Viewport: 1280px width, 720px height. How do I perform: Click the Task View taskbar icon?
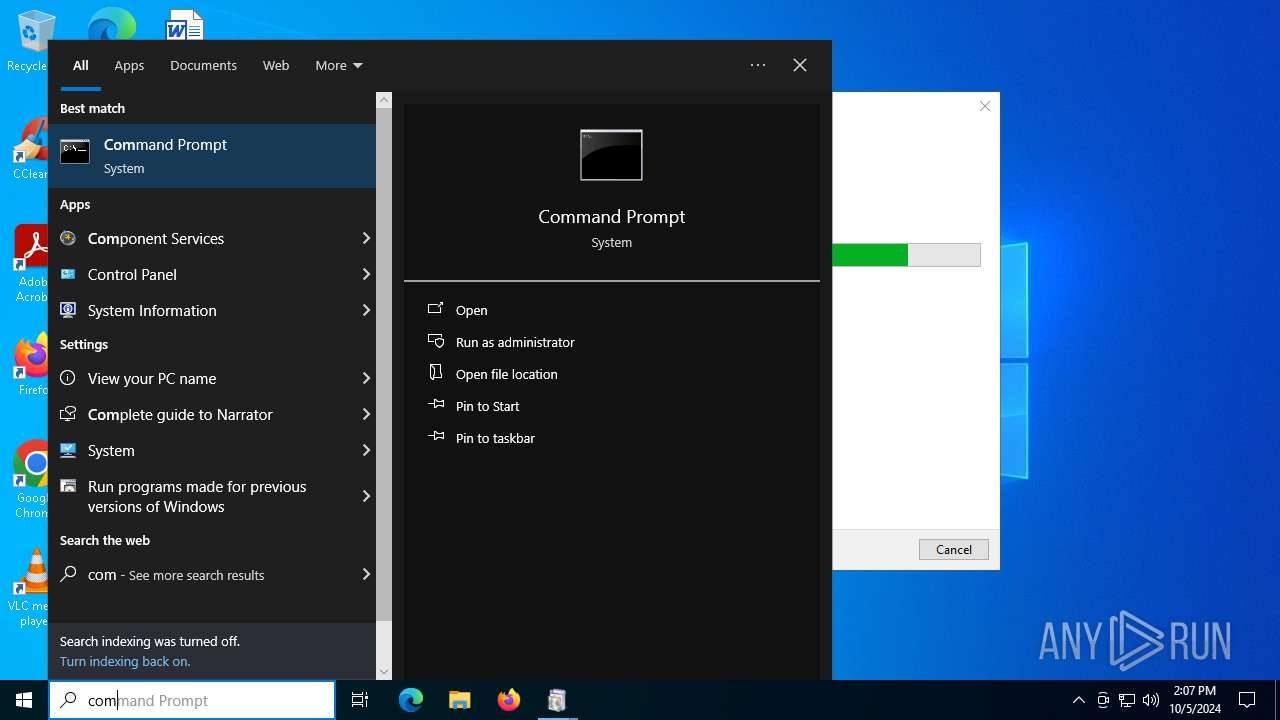360,700
